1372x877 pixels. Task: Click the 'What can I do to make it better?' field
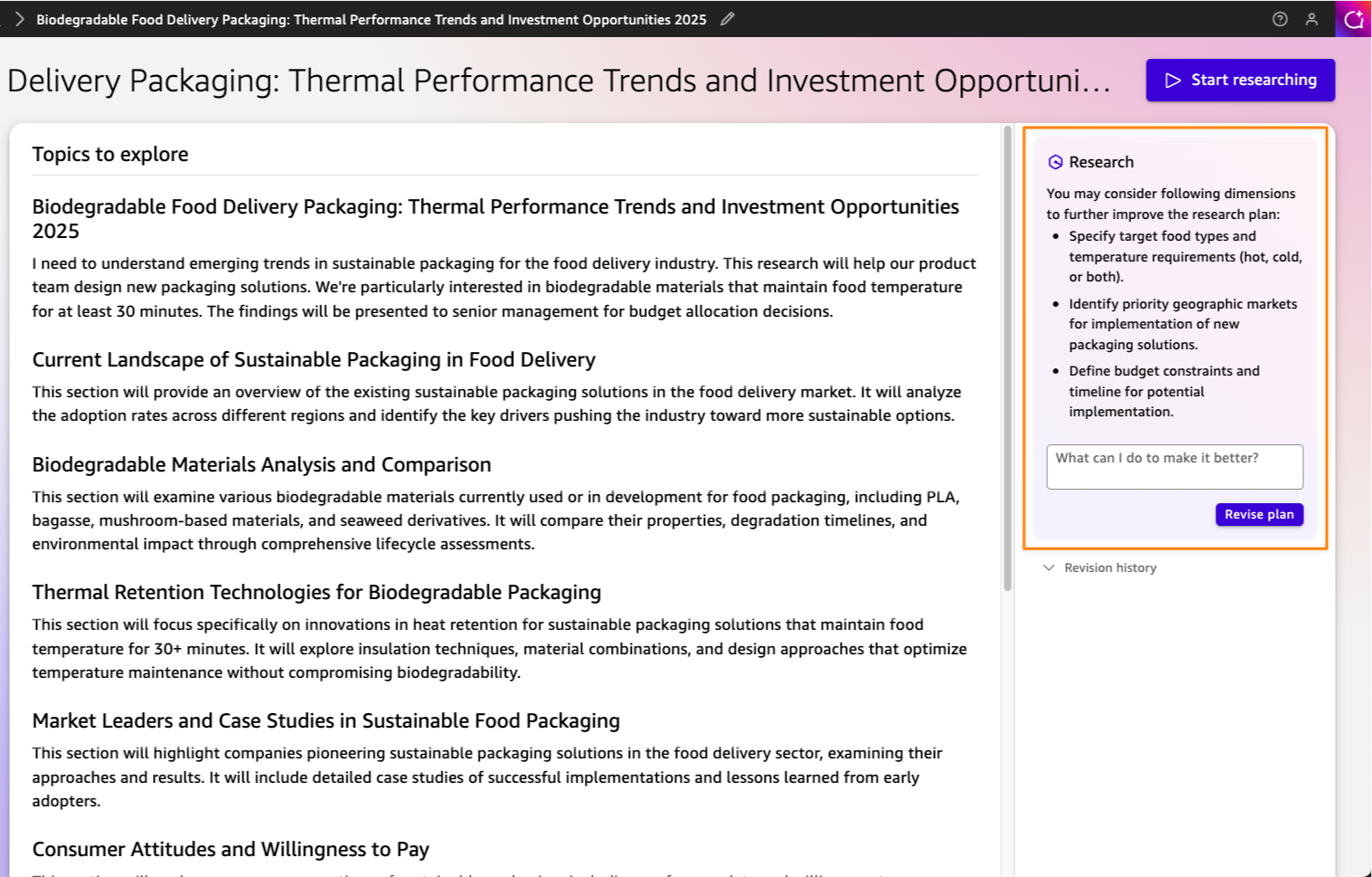(x=1174, y=466)
